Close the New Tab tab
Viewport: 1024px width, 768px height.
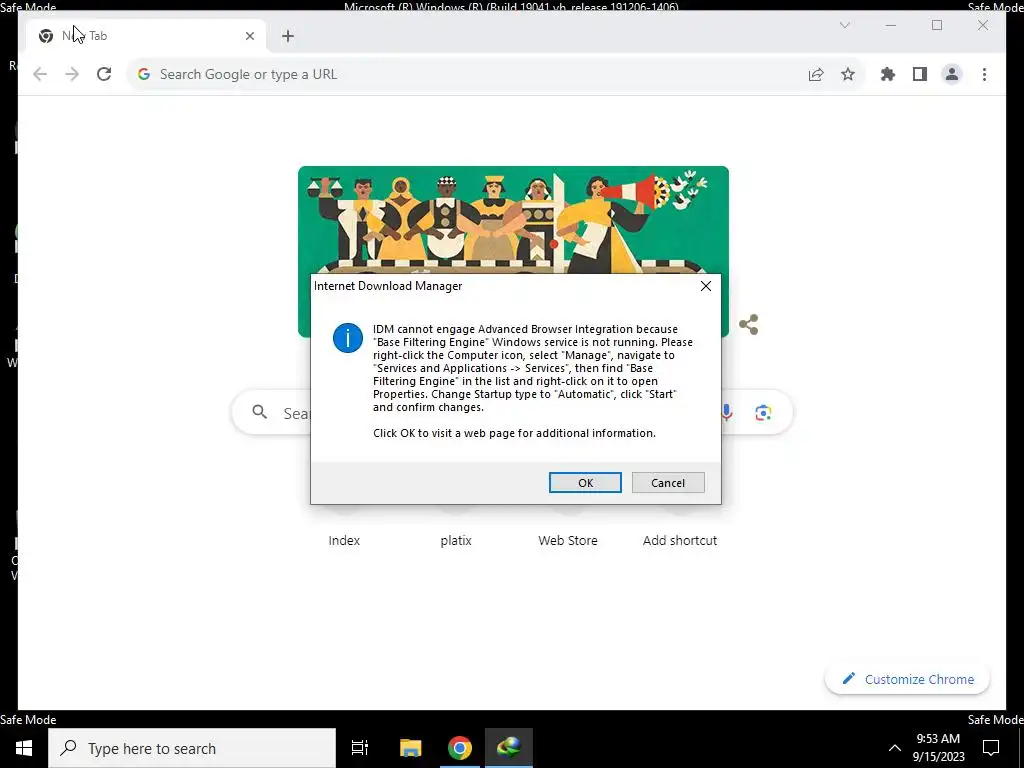(249, 36)
